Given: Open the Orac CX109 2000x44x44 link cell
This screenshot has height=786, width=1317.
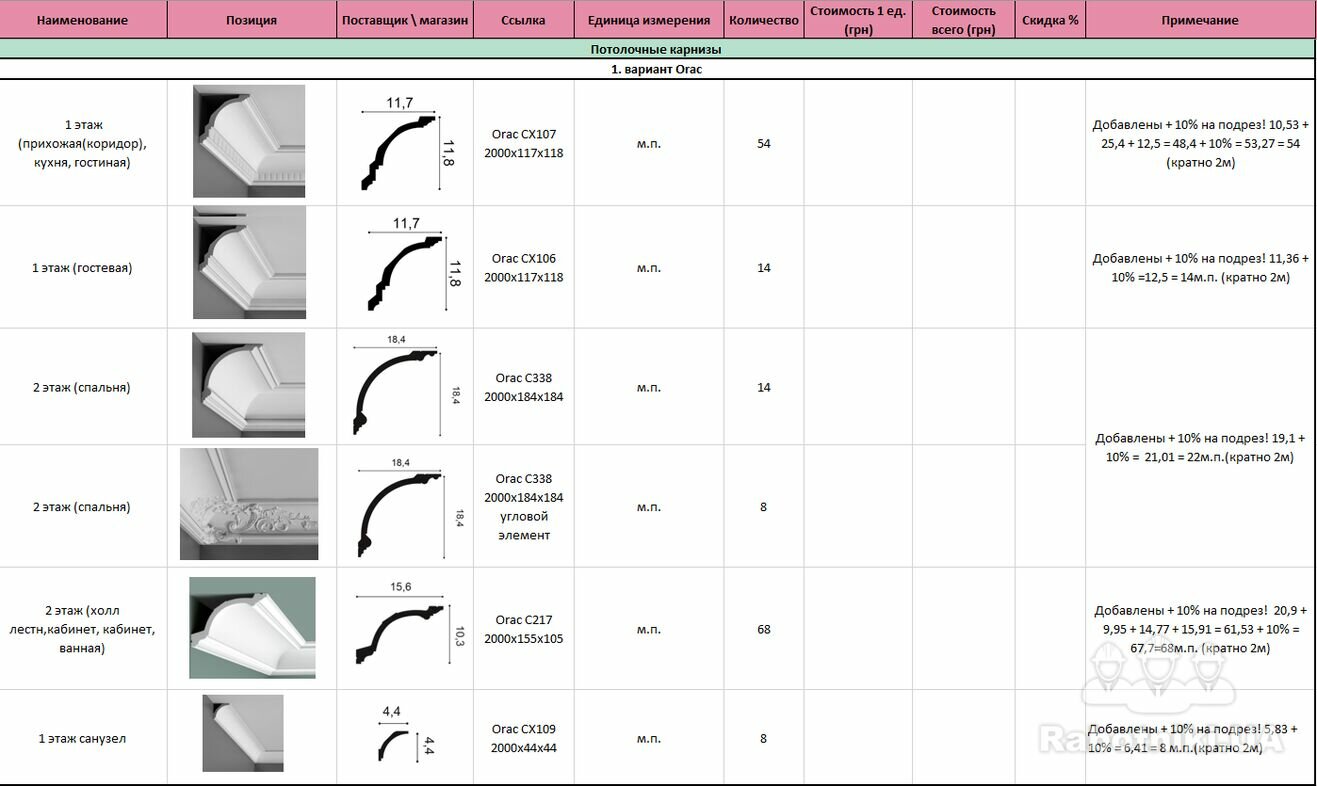Looking at the screenshot, I should tap(523, 739).
